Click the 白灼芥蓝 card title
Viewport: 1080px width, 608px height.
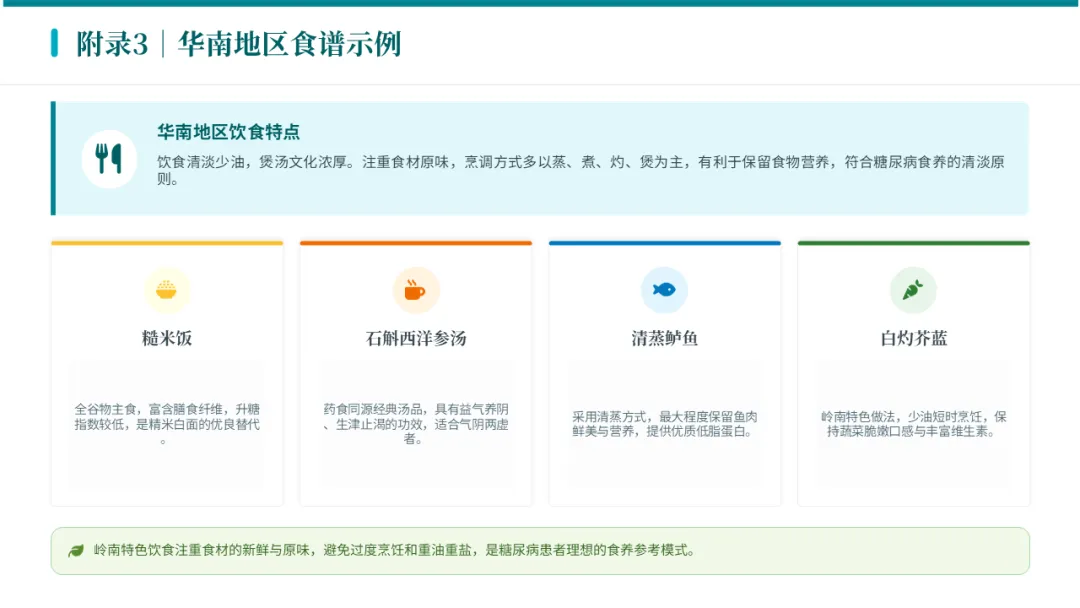(x=914, y=338)
